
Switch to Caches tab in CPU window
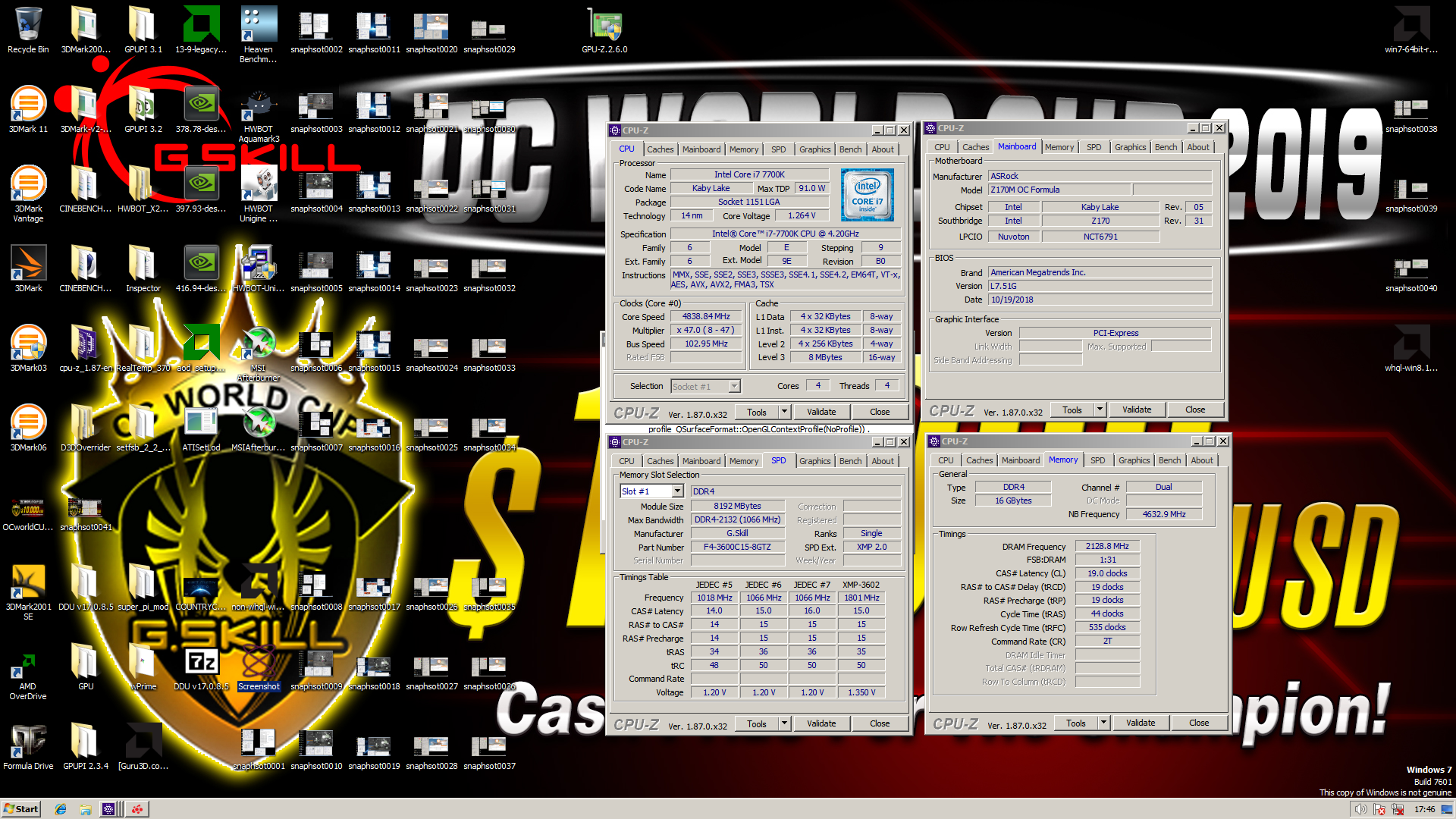point(660,149)
